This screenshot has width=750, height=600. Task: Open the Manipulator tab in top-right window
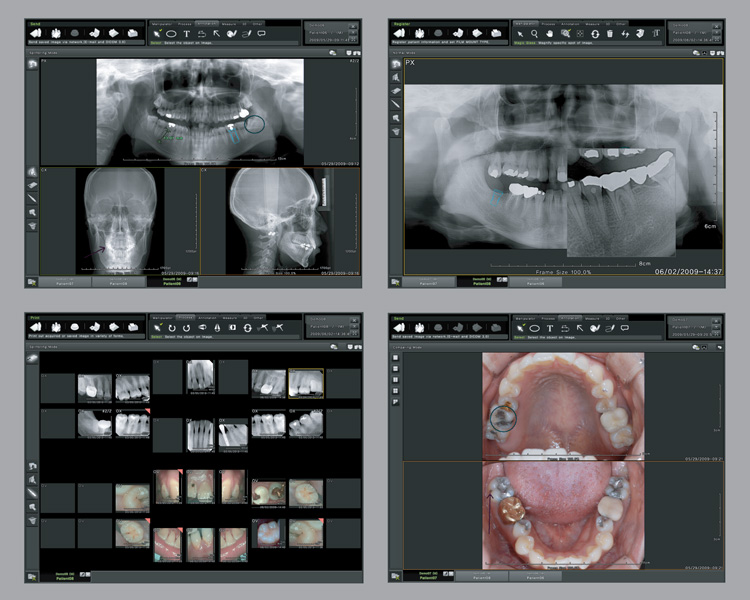[x=526, y=23]
